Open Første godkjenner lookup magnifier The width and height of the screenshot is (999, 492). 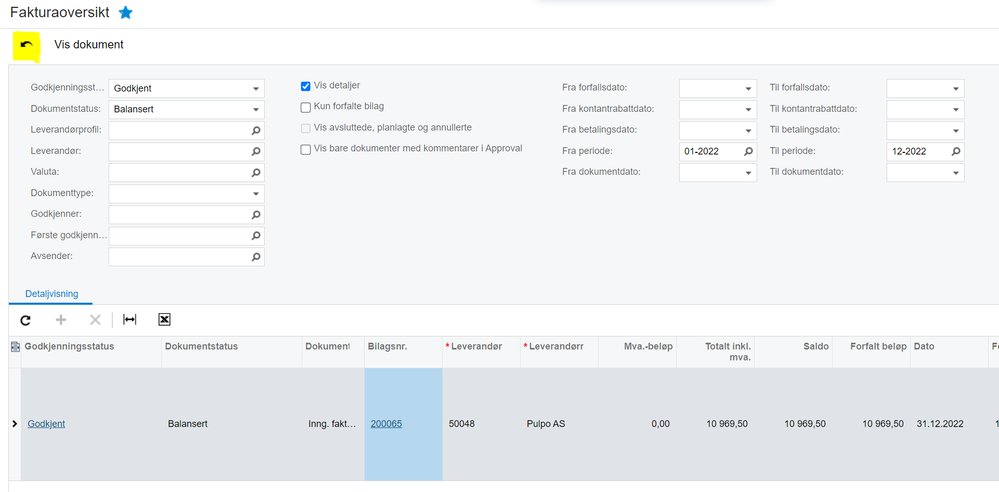255,236
